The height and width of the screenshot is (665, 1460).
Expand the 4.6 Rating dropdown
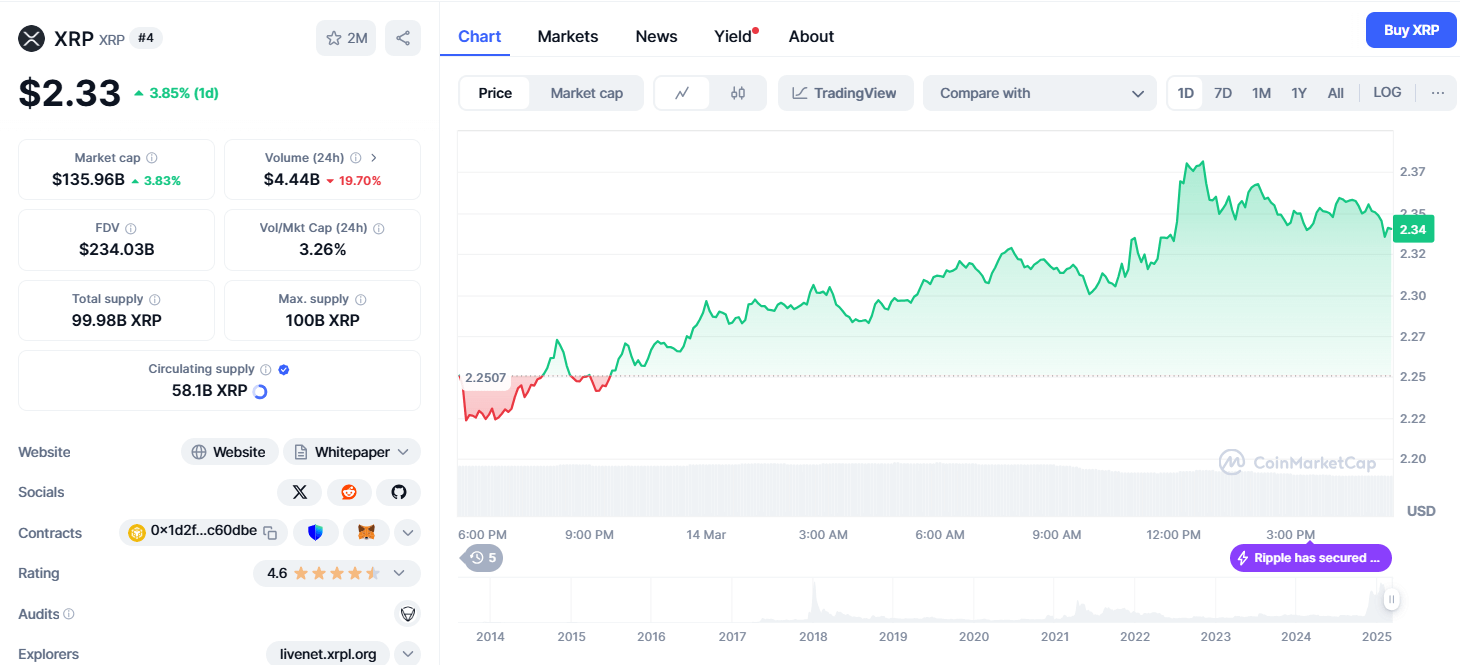coord(336,573)
